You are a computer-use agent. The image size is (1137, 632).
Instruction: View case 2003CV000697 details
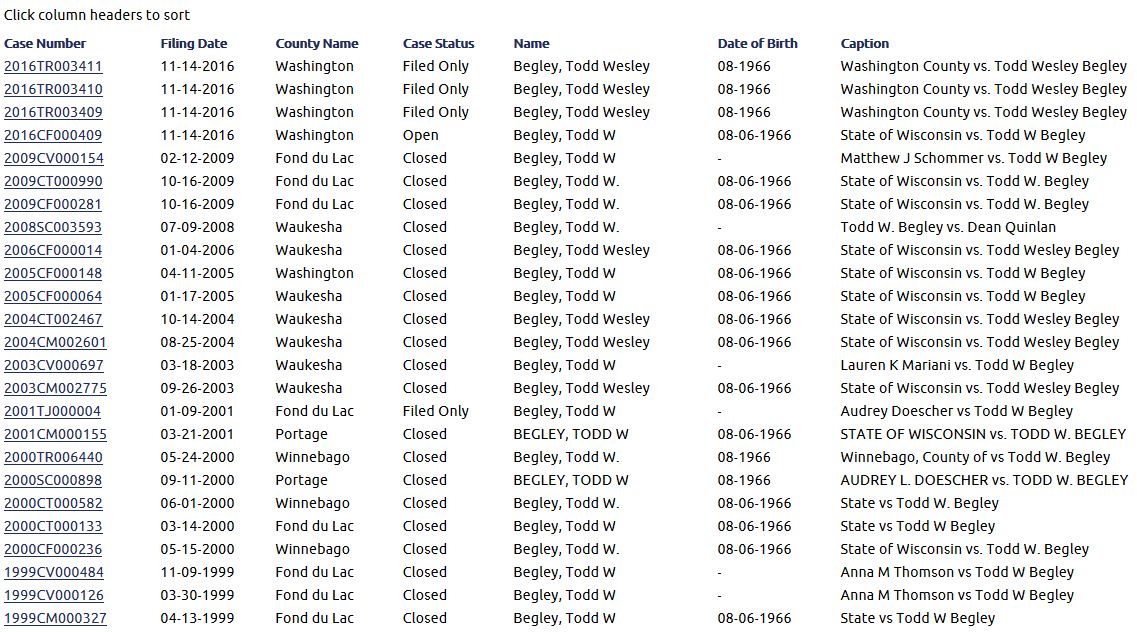[x=53, y=365]
